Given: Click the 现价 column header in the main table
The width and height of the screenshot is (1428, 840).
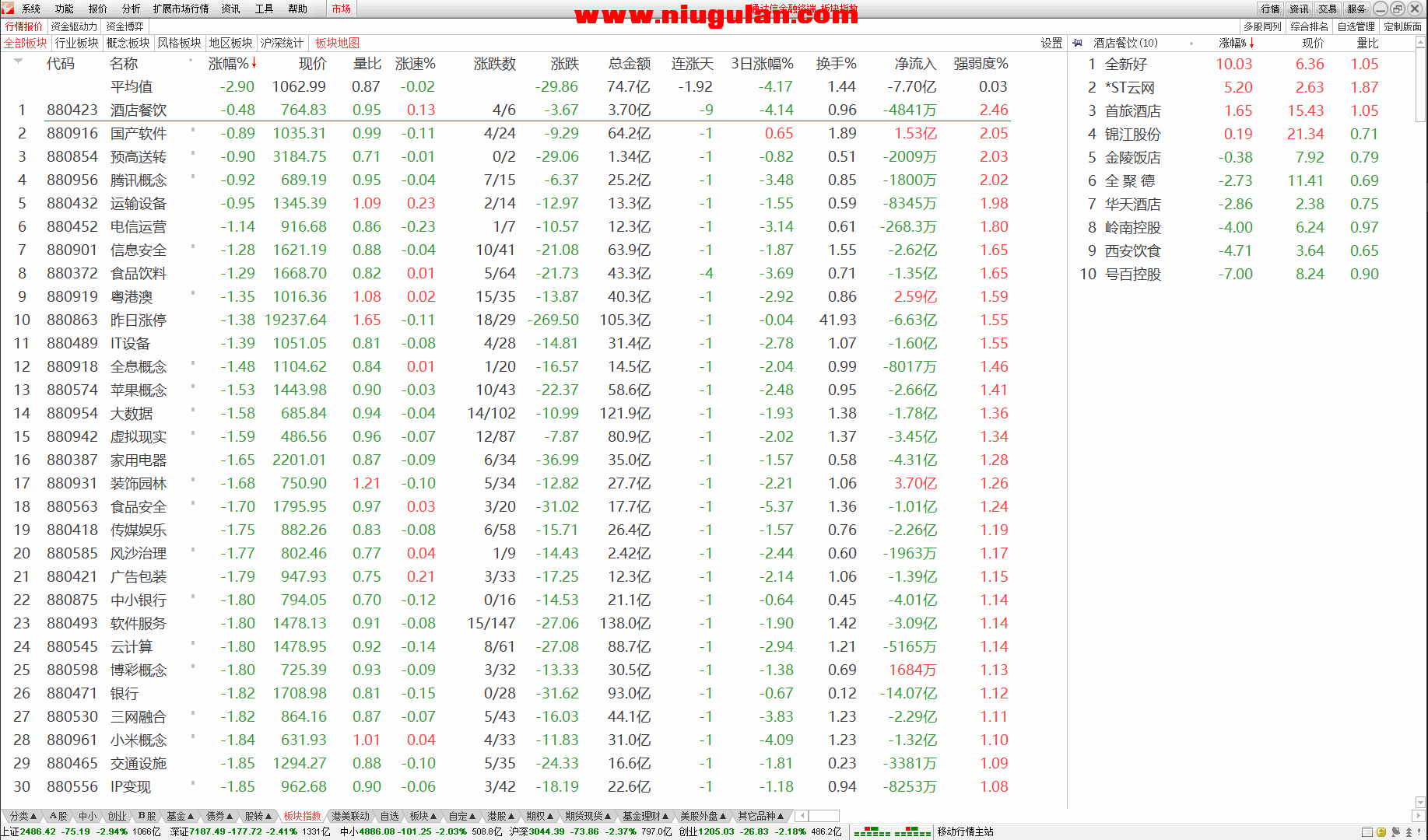Looking at the screenshot, I should pos(312,64).
